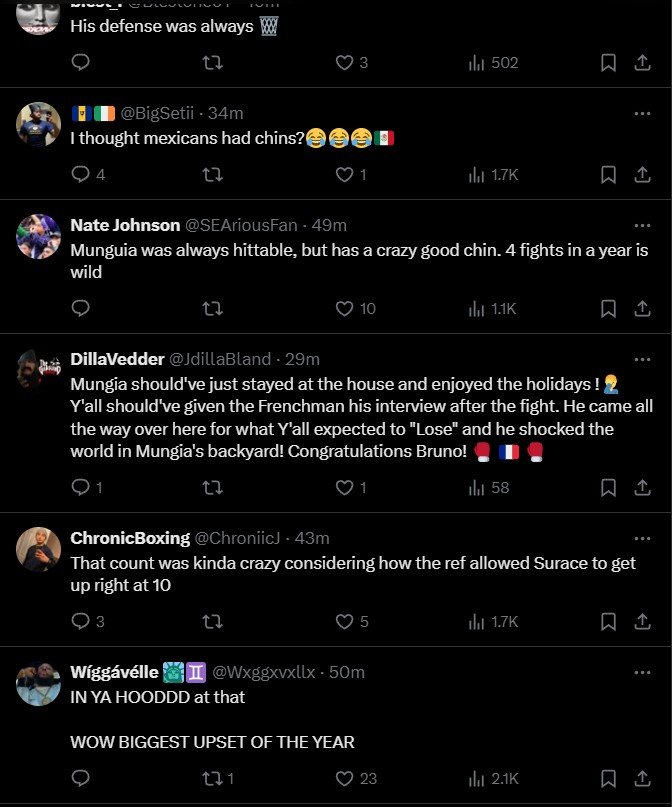
Task: Reply to Nate Johnson's tweet
Action: (x=82, y=309)
